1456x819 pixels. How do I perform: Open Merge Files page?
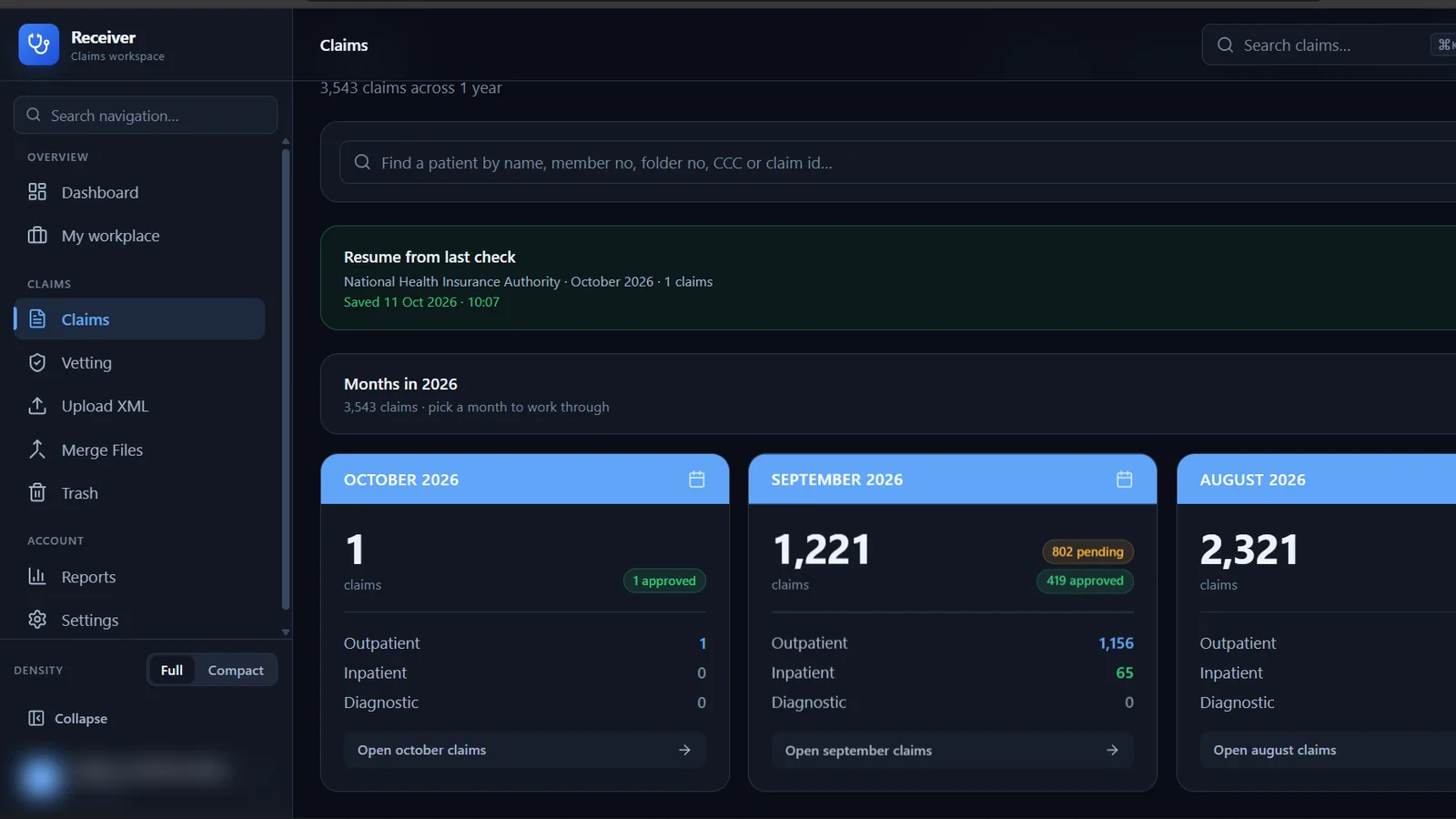(139, 450)
